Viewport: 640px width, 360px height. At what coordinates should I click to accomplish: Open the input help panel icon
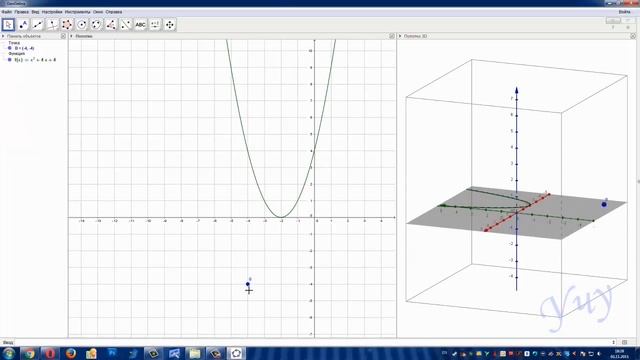coord(624,342)
